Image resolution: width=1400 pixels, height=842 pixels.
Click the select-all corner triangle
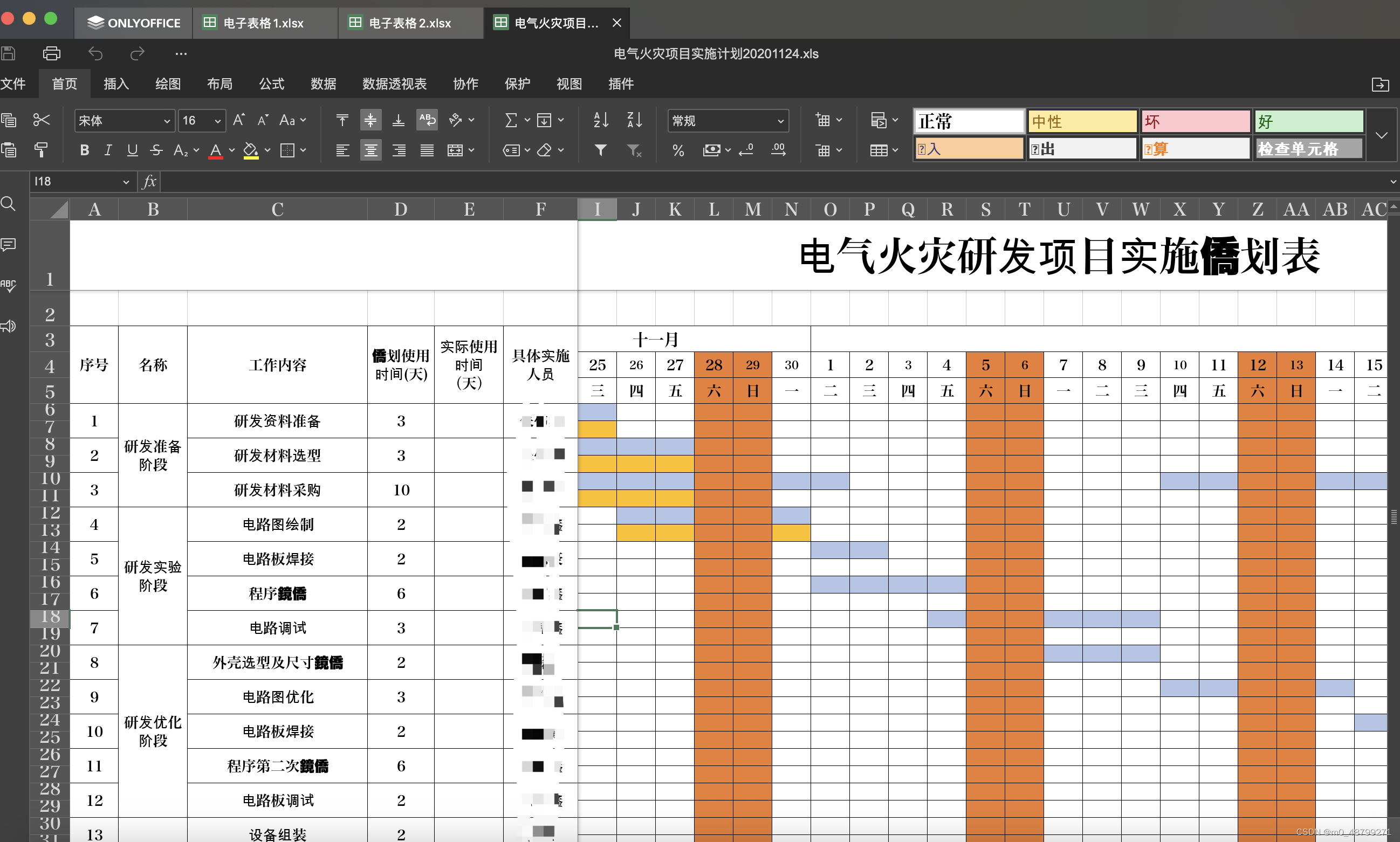(50, 209)
